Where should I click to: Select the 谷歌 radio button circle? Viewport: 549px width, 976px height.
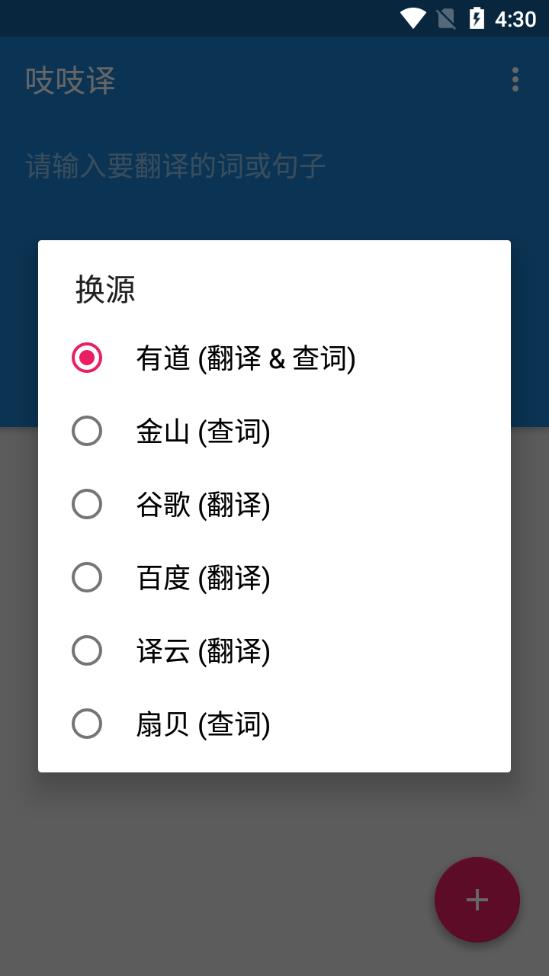[87, 504]
